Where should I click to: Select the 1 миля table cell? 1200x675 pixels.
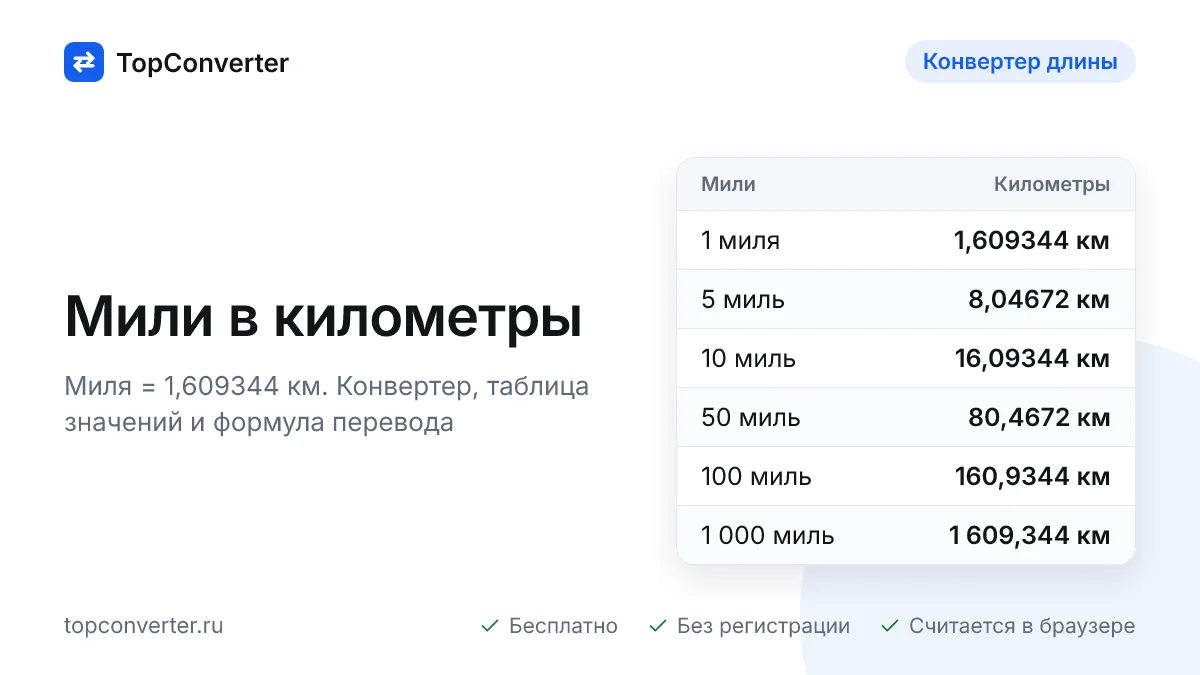[740, 241]
